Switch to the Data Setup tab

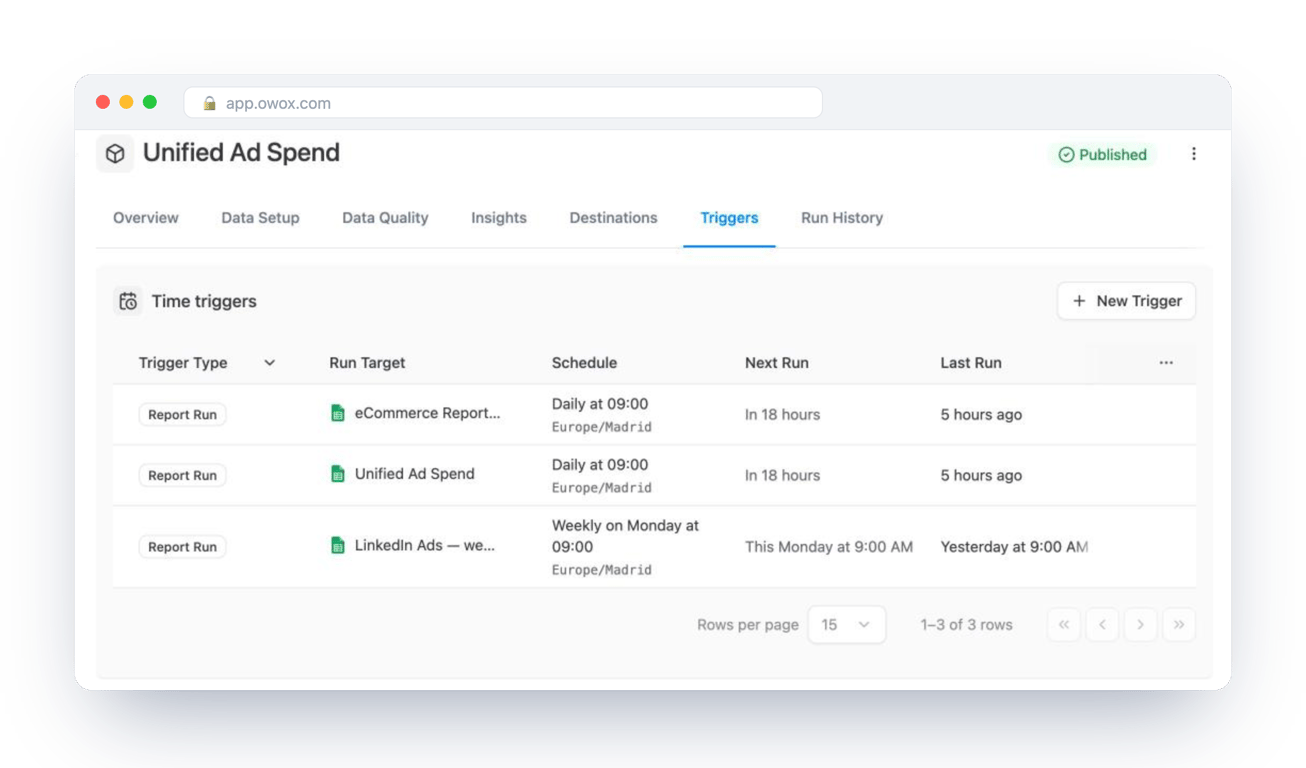pyautogui.click(x=260, y=218)
